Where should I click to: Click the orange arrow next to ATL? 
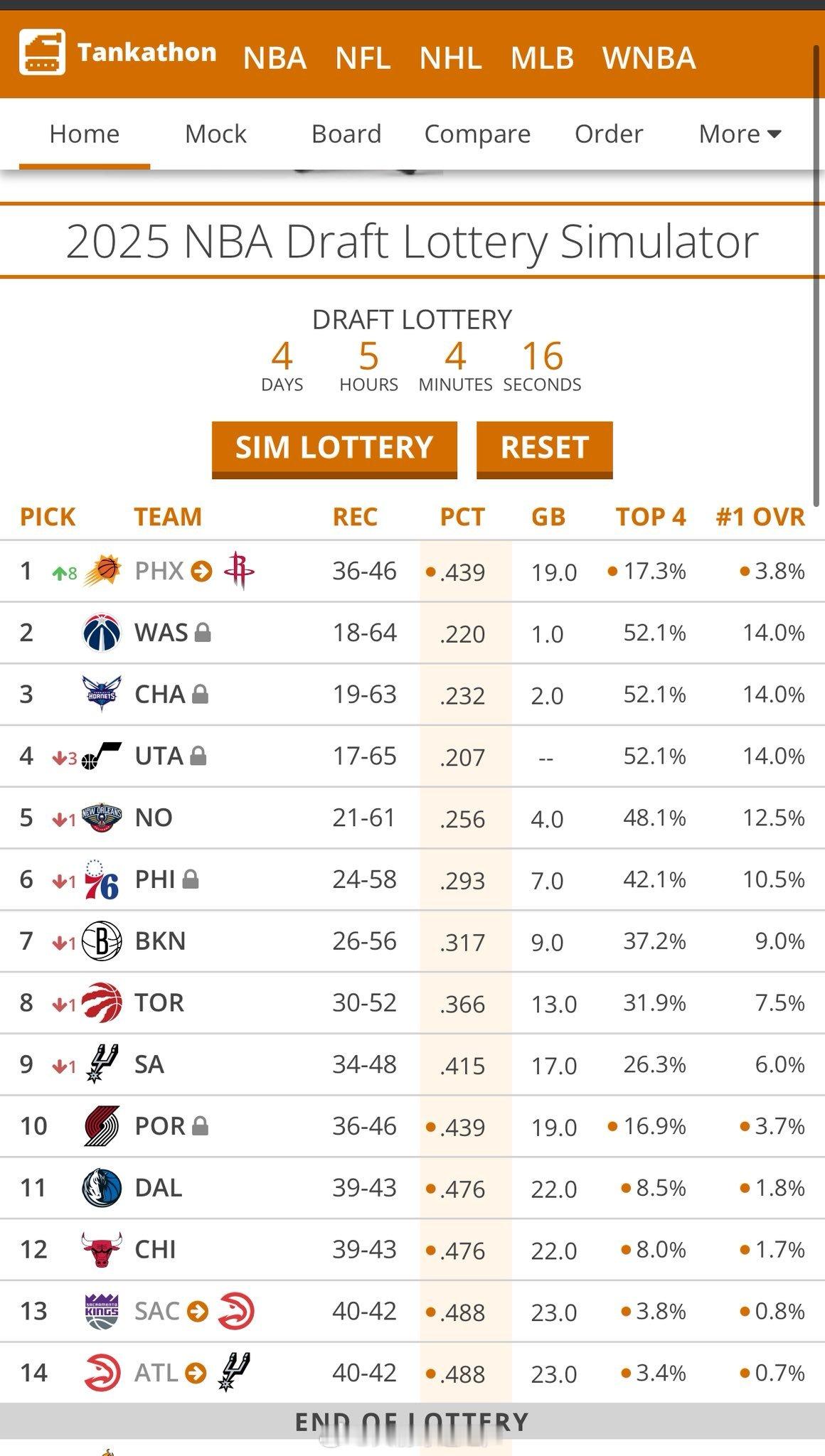[196, 1373]
